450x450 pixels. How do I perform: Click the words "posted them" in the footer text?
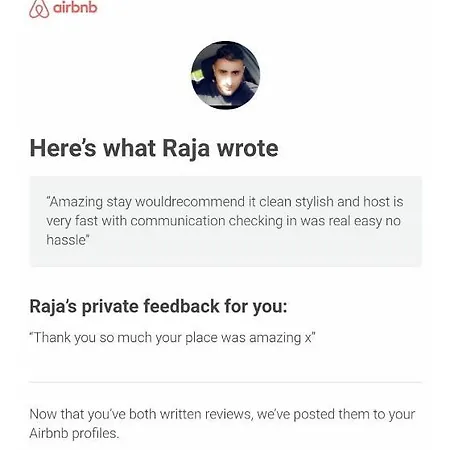(331, 414)
